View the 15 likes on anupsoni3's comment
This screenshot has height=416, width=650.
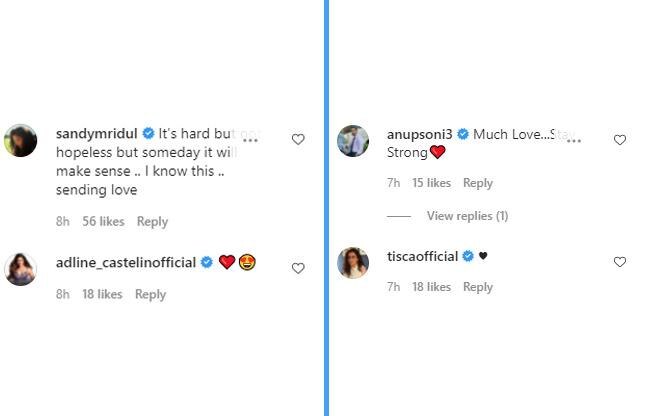(431, 183)
